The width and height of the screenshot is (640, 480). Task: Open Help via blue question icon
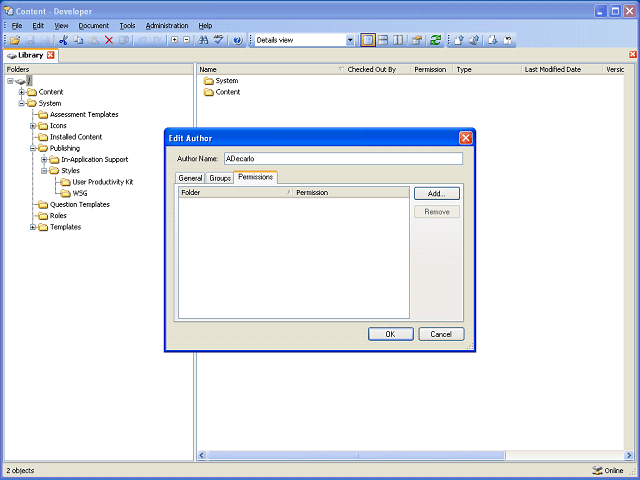pos(238,40)
